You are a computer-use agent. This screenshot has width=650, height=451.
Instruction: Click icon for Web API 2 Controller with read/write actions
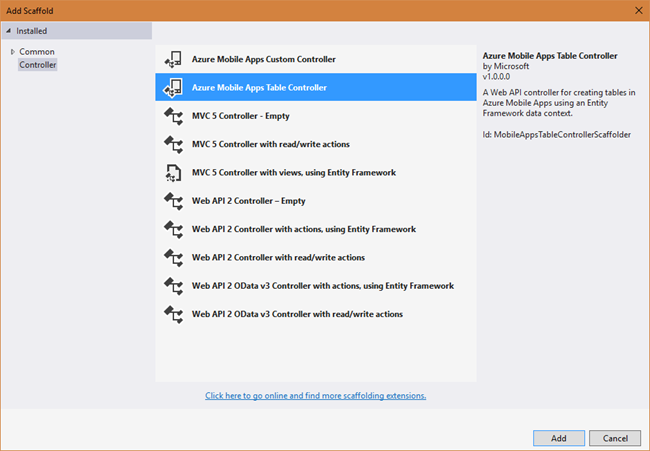coord(173,257)
